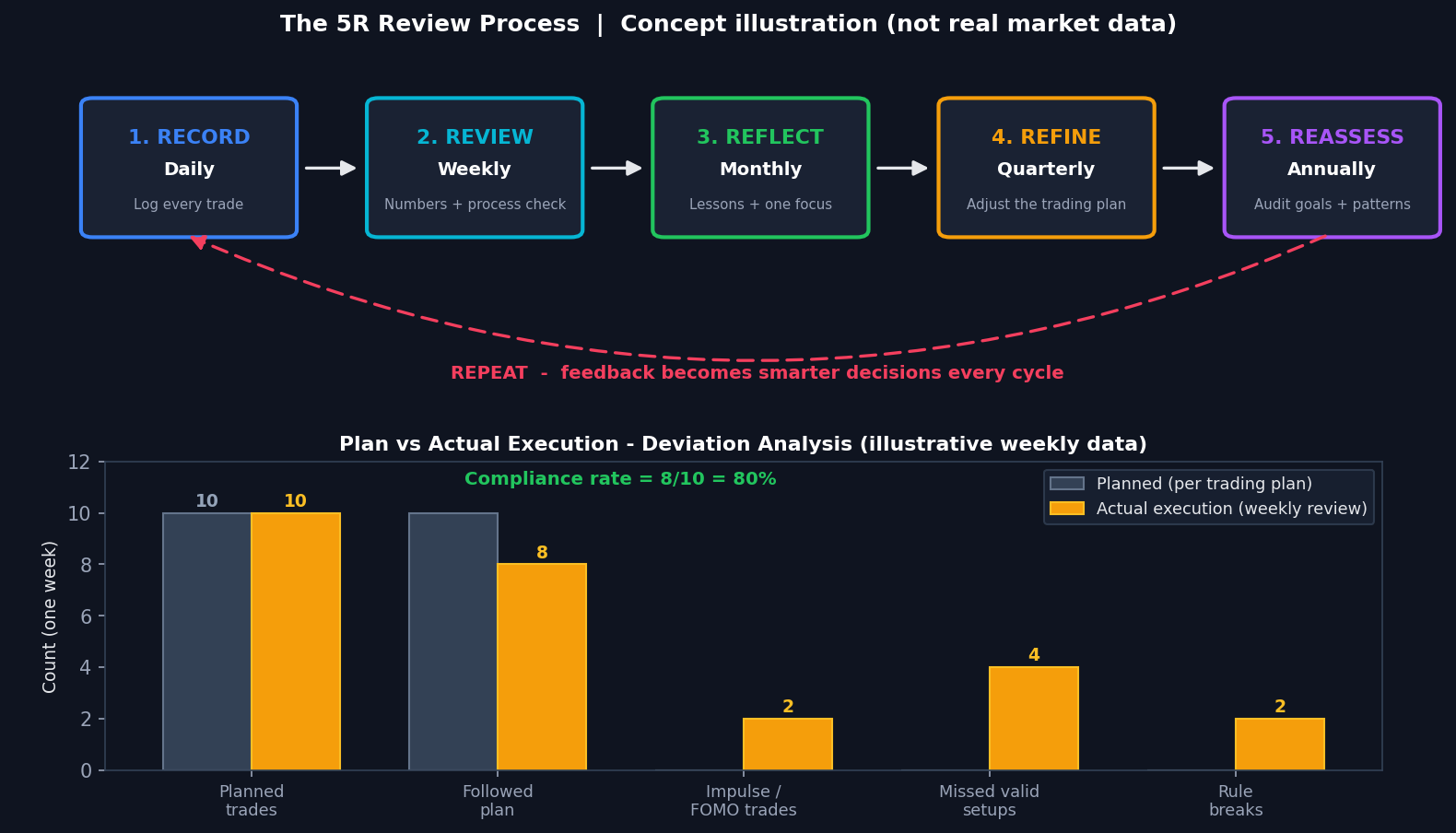The height and width of the screenshot is (833, 1456).
Task: Click arrow between REFINE and REASSESS
Action: tap(1188, 168)
